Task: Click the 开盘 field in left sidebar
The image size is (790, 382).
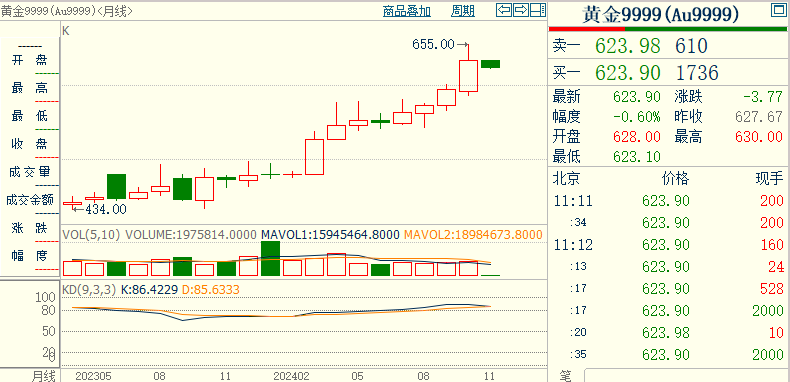Action: pyautogui.click(x=29, y=60)
